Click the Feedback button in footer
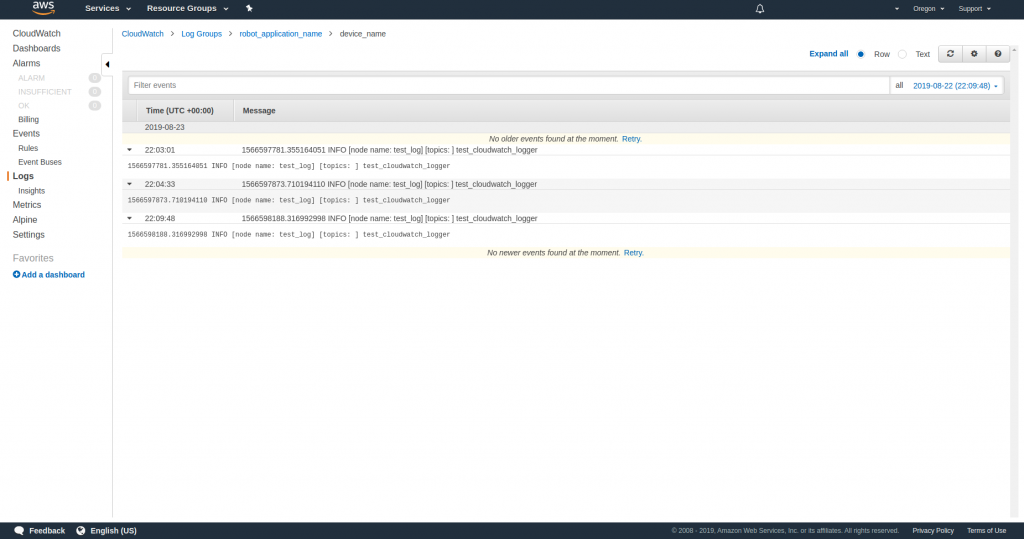 (x=39, y=531)
